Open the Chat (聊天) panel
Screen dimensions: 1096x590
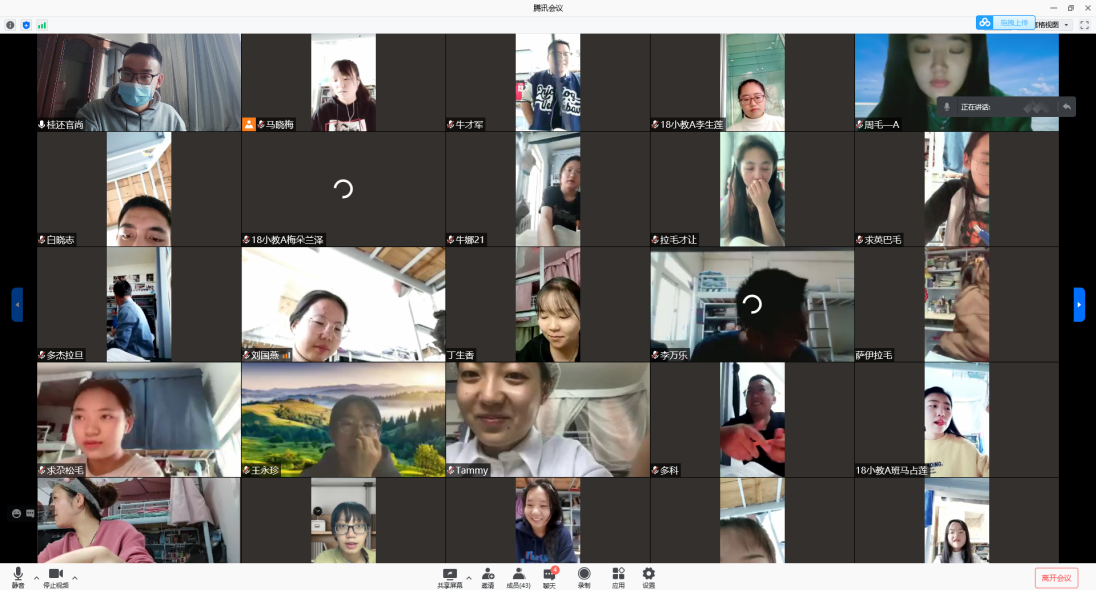(x=549, y=576)
